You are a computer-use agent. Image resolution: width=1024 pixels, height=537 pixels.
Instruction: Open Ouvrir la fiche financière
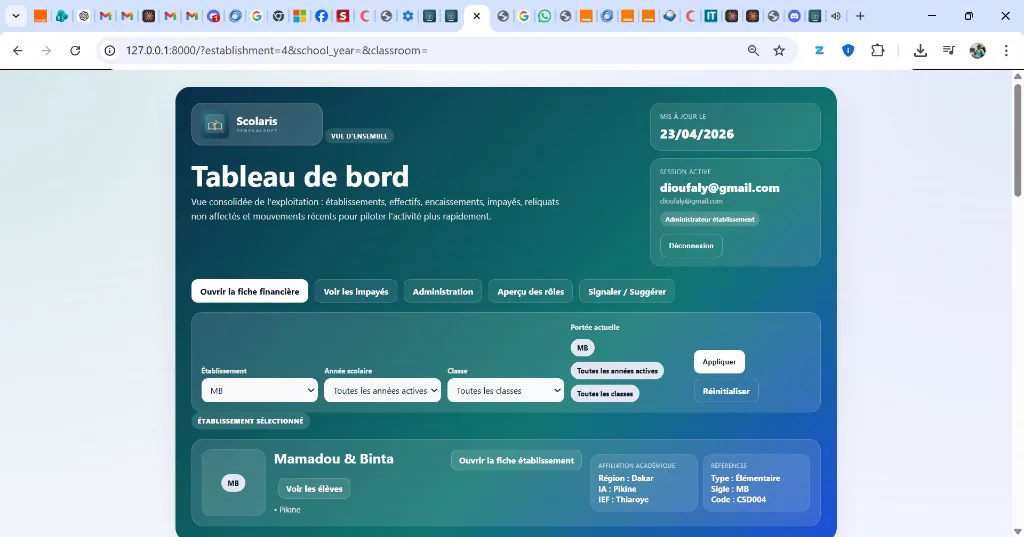click(x=249, y=291)
